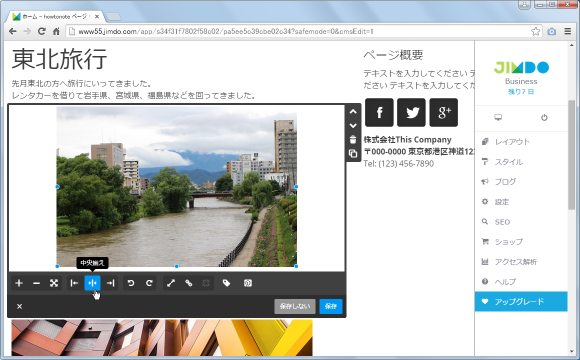Viewport: 580px width, 360px height.
Task: Click the disabled unlink icon
Action: click(206, 283)
